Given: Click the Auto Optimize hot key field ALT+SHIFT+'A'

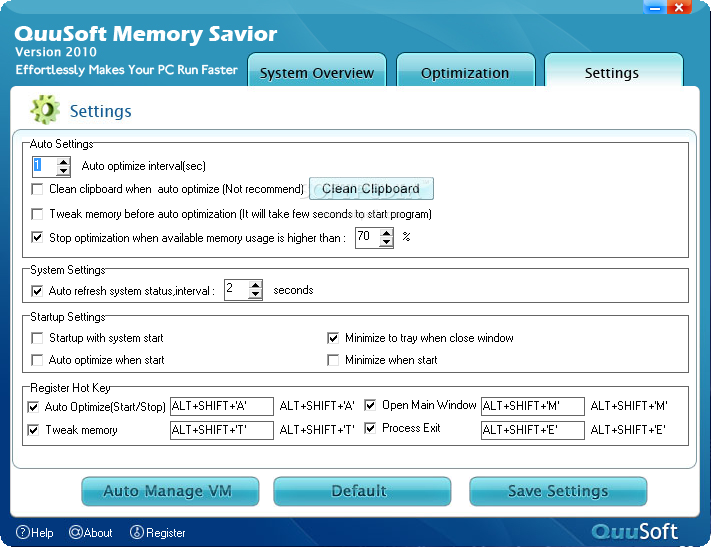Looking at the screenshot, I should coord(222,406).
